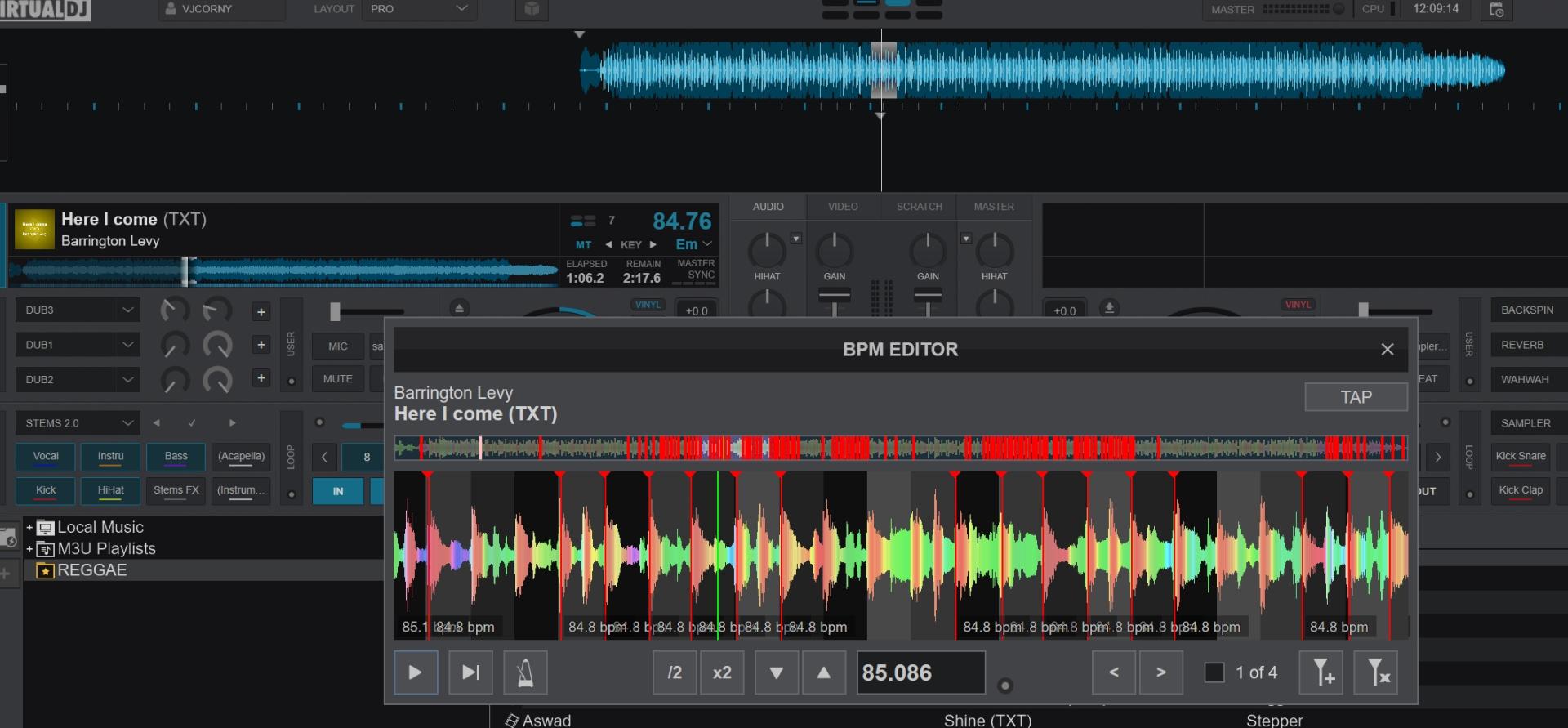The height and width of the screenshot is (728, 1568).
Task: Click the red-marked overview waveform in BPM Editor
Action: (900, 448)
